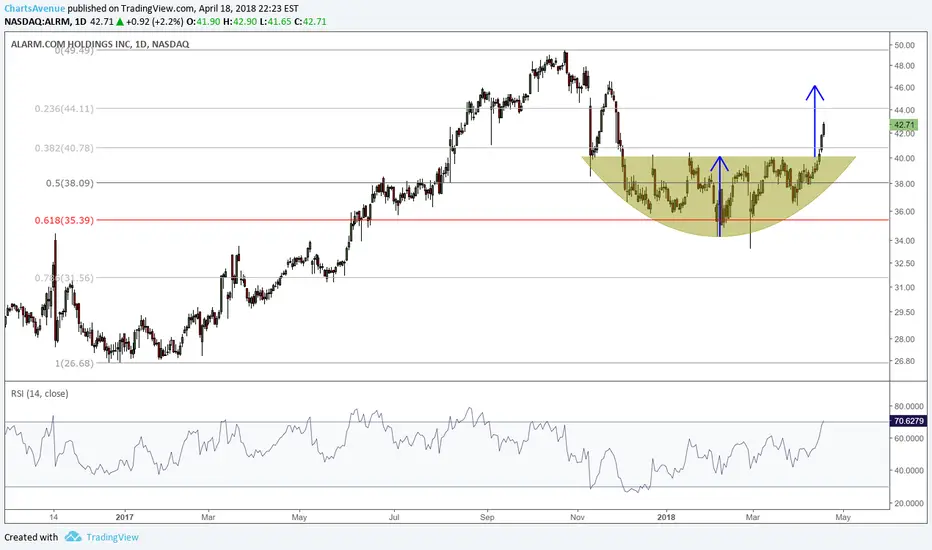Select the 0.618(35.39) Fibonacci level label
Viewport: 932px width, 550px height.
[64, 221]
